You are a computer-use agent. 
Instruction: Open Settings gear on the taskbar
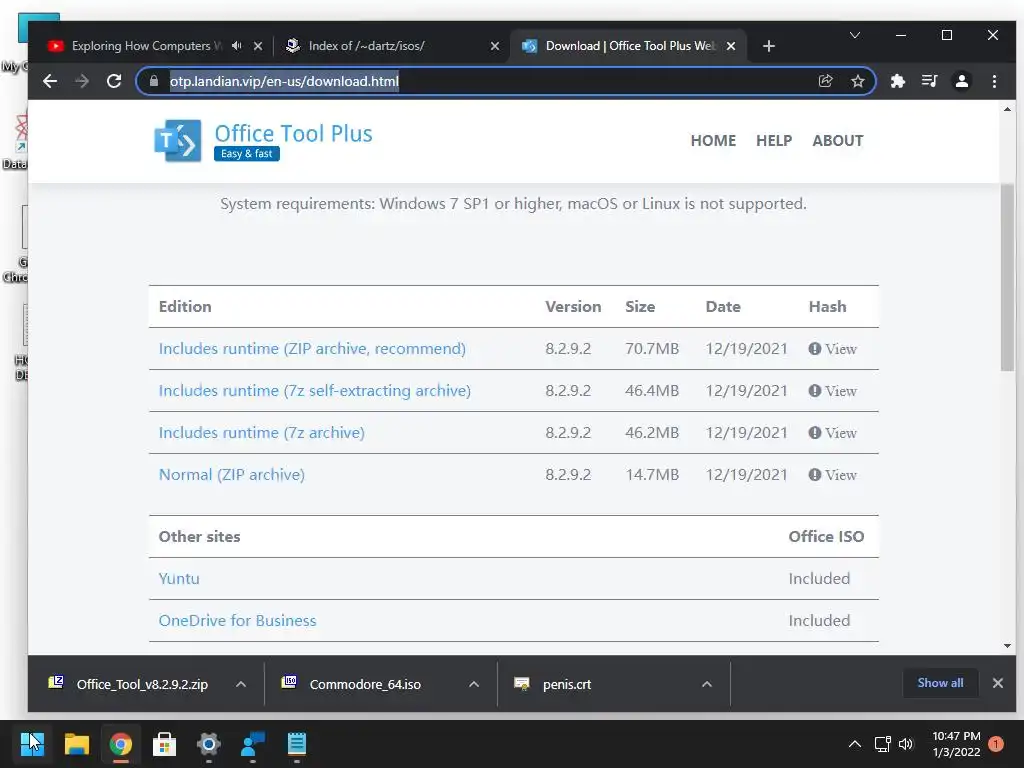coord(208,744)
